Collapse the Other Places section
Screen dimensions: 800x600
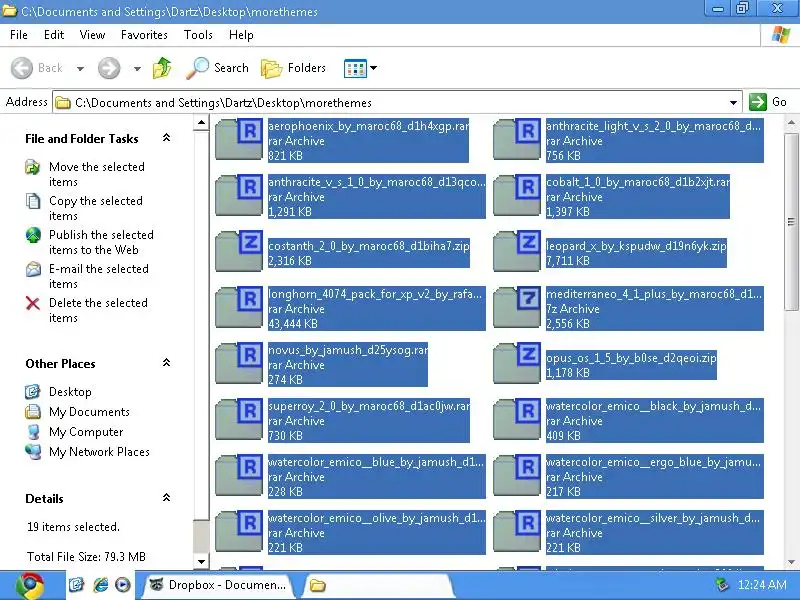point(166,363)
